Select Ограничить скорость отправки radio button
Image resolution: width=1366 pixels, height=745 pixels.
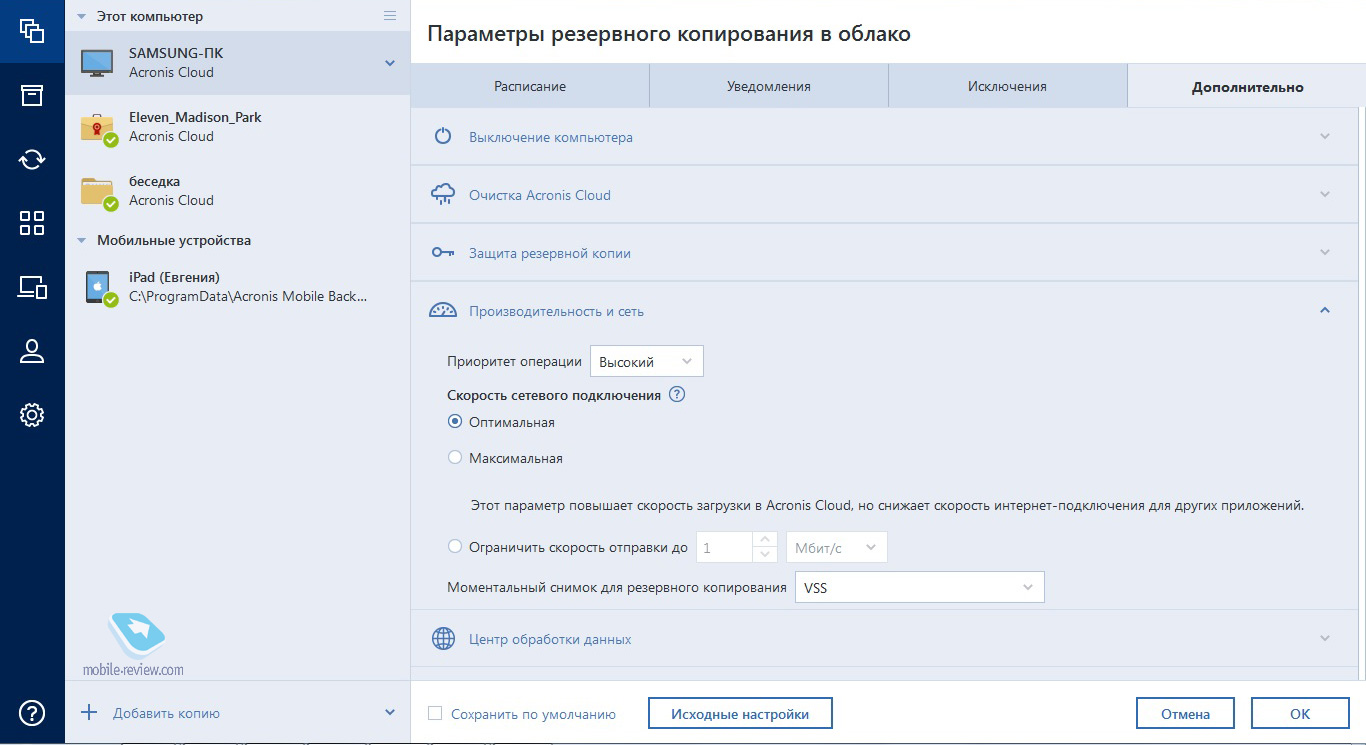(455, 547)
